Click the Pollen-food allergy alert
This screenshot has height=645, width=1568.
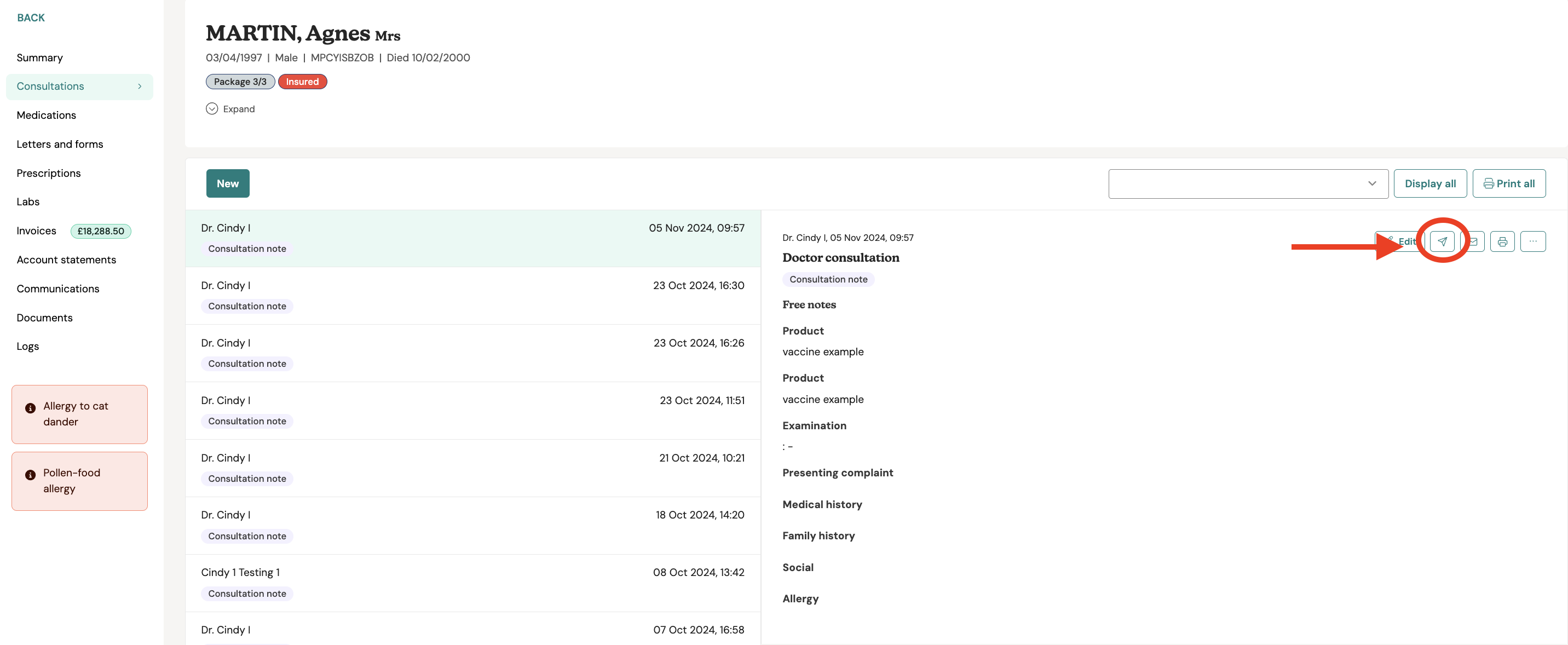point(80,481)
